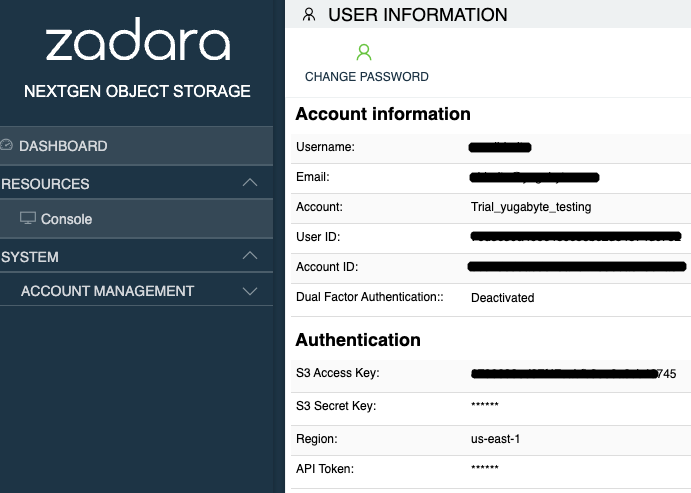Click the masked S3 Secret Key value
The image size is (691, 493).
(x=485, y=405)
